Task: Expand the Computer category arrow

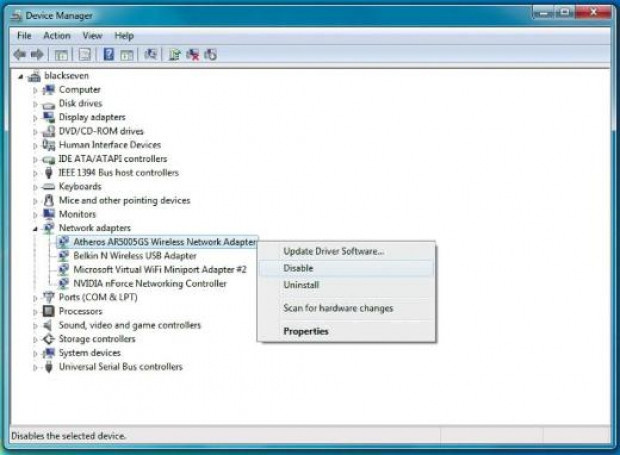Action: tap(35, 91)
